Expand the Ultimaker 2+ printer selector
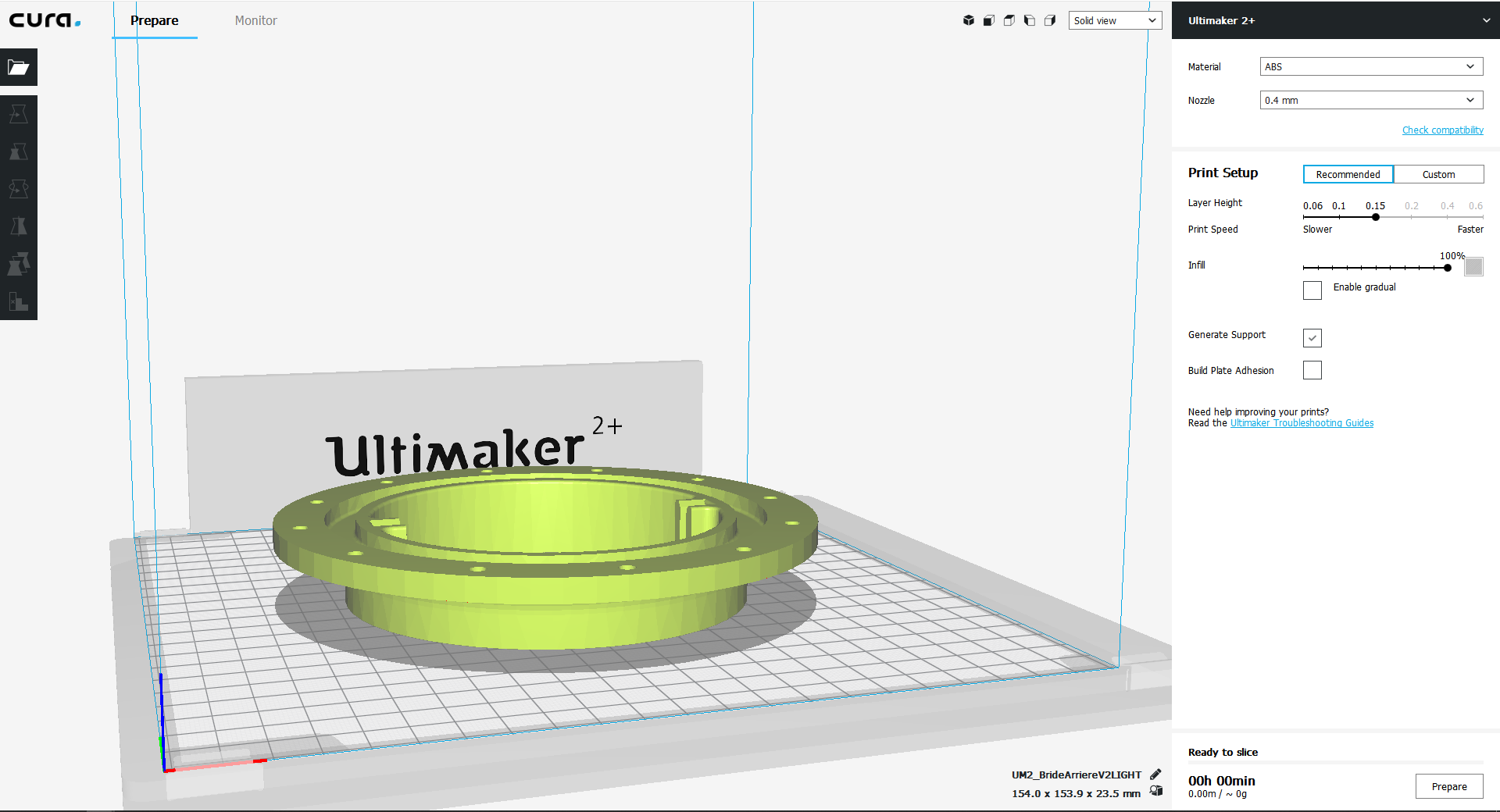Viewport: 1500px width, 812px height. click(1336, 20)
